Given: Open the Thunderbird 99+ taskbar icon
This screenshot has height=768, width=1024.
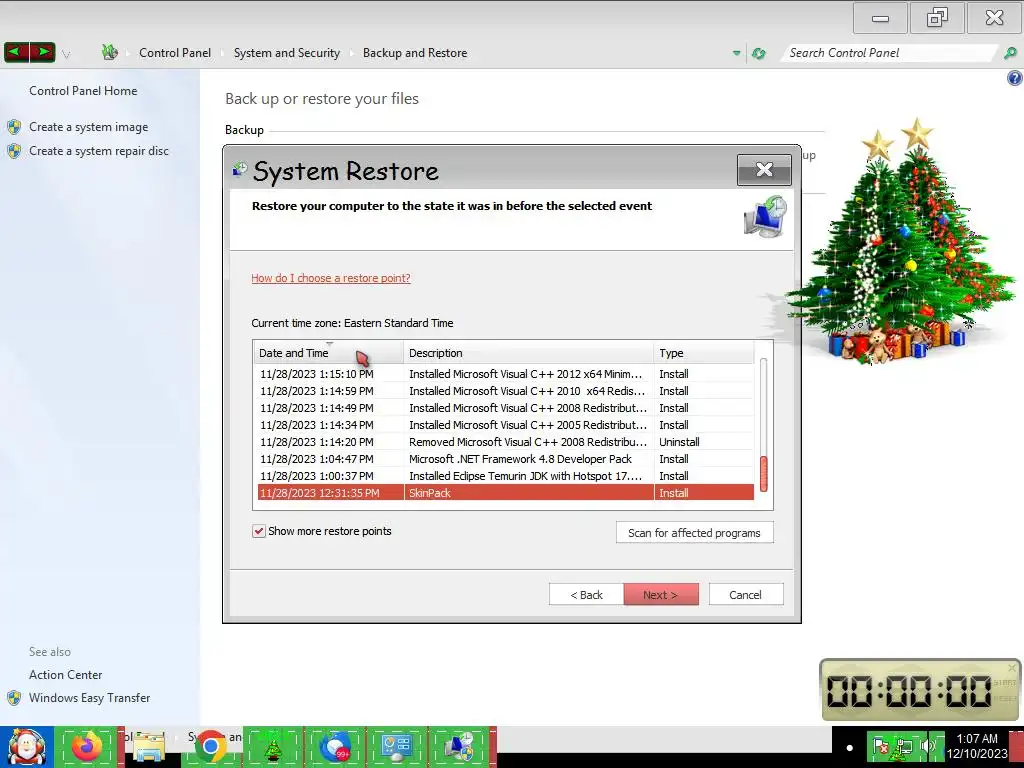Looking at the screenshot, I should tap(336, 747).
